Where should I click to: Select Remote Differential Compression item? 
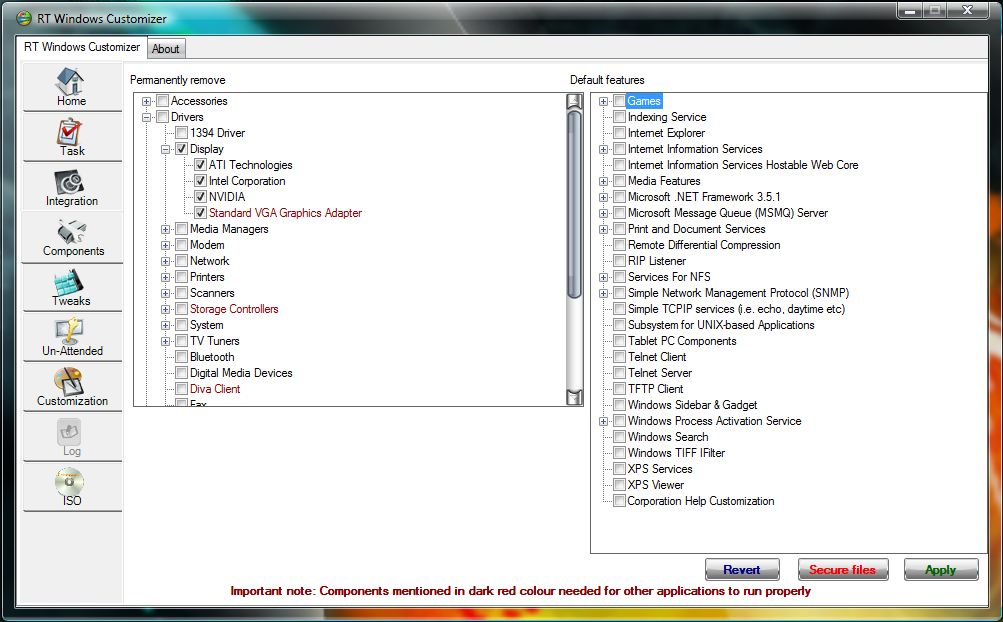[704, 244]
